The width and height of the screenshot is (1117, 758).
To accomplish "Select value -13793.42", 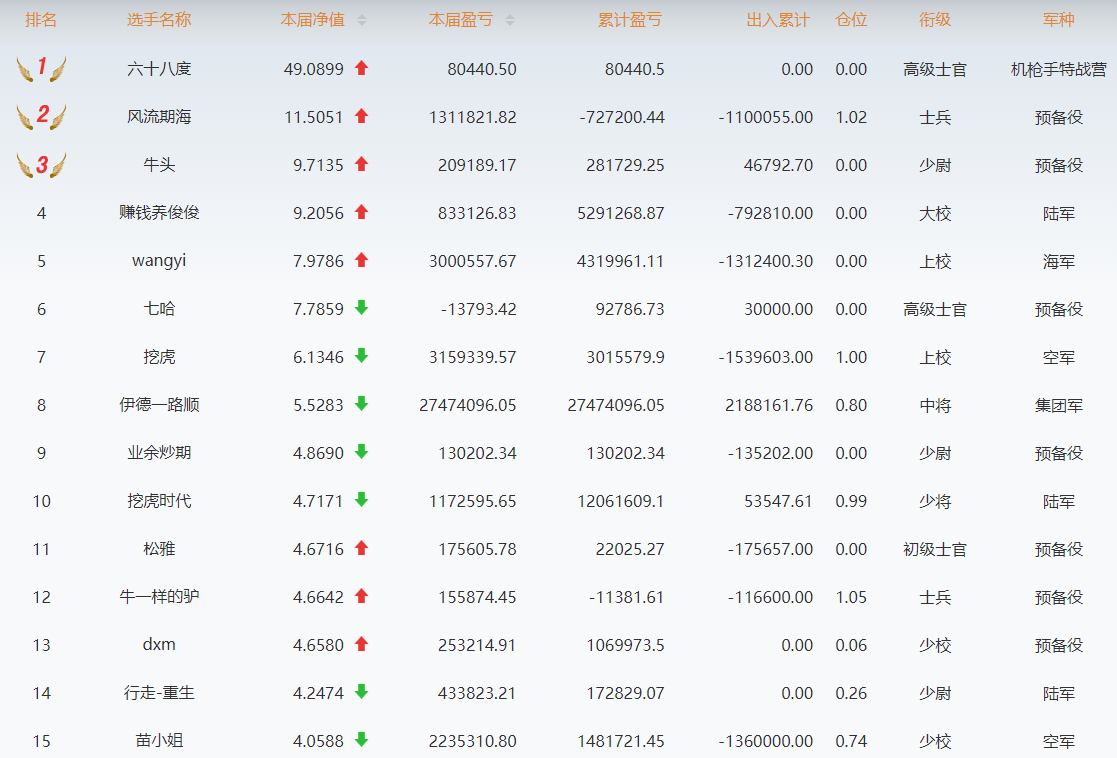I will point(479,309).
